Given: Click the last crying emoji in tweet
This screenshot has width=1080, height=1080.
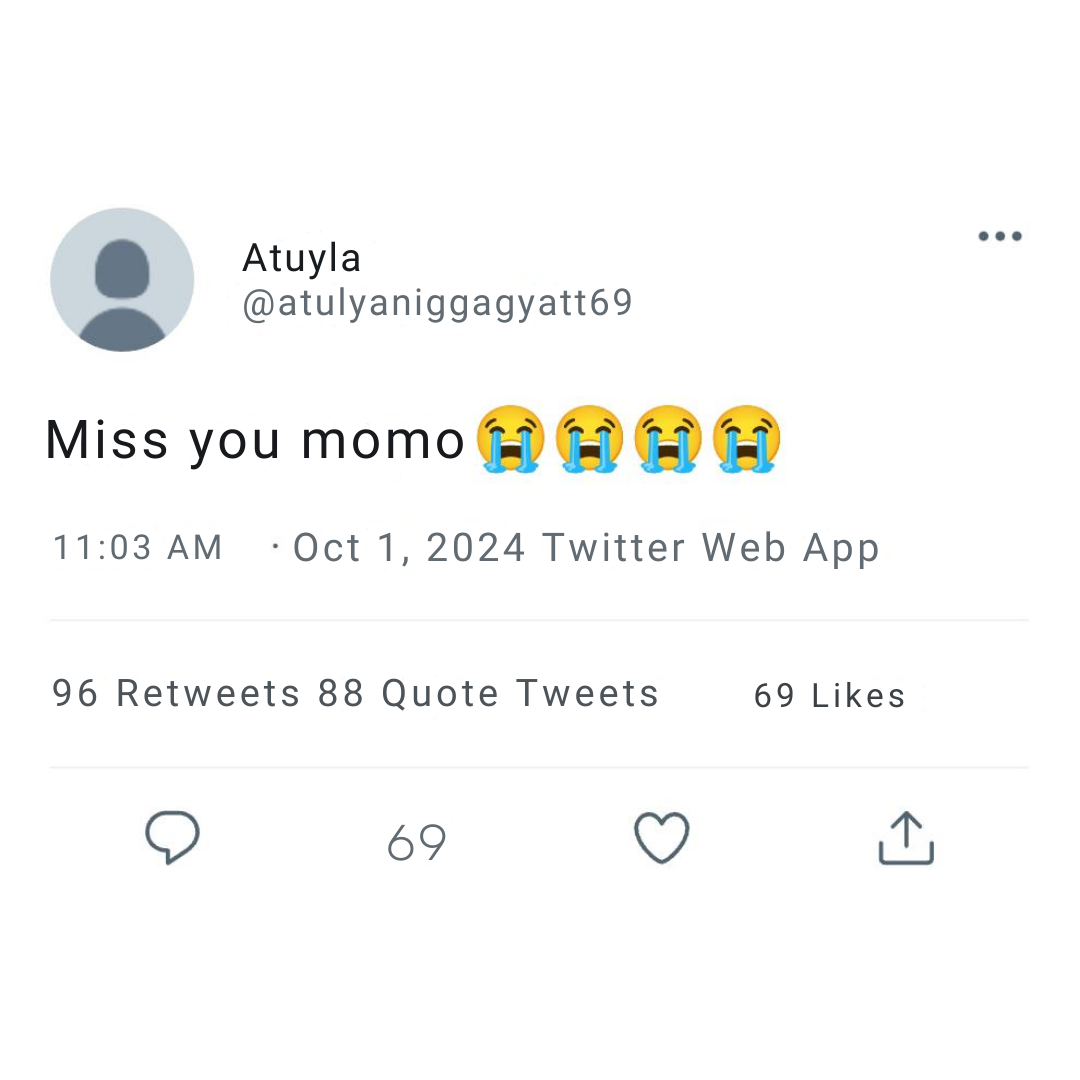Looking at the screenshot, I should [x=746, y=439].
